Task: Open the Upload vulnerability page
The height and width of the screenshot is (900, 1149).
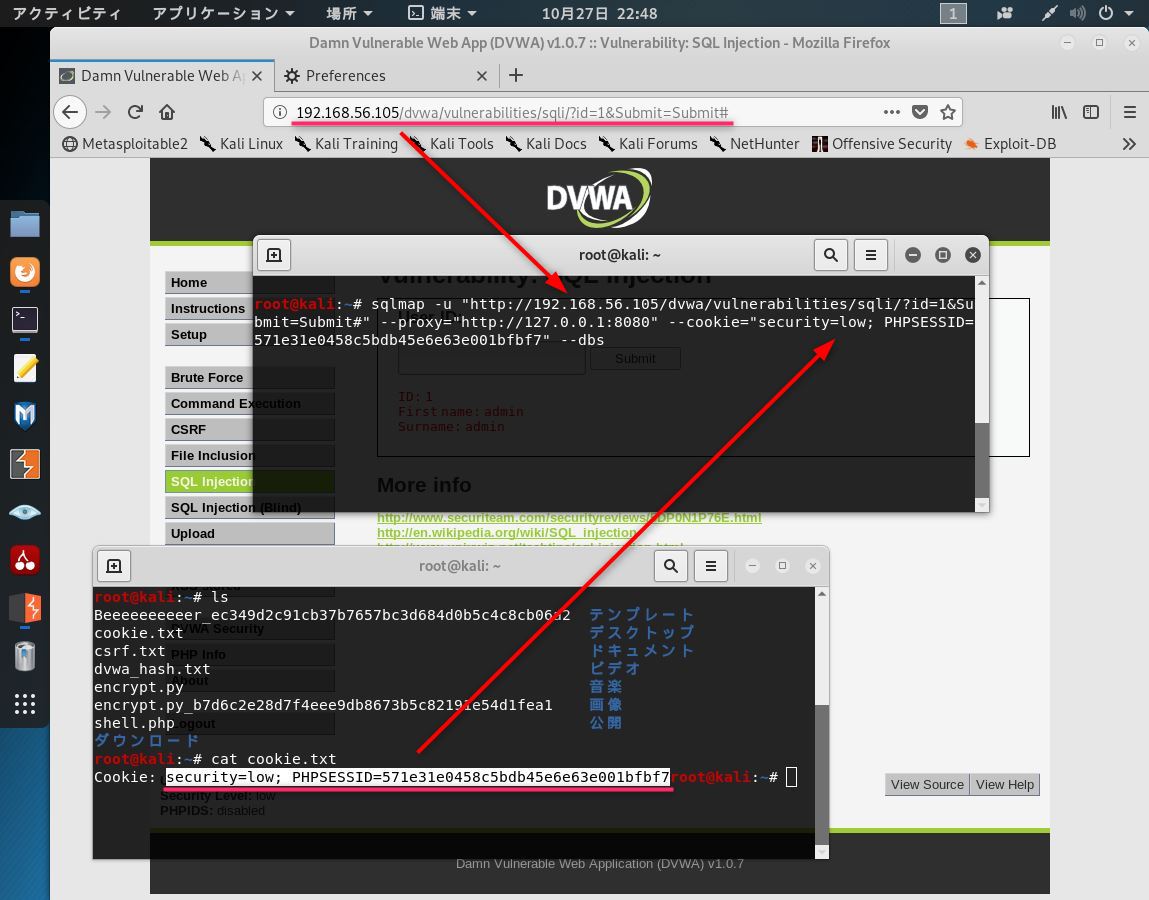Action: pyautogui.click(x=249, y=534)
